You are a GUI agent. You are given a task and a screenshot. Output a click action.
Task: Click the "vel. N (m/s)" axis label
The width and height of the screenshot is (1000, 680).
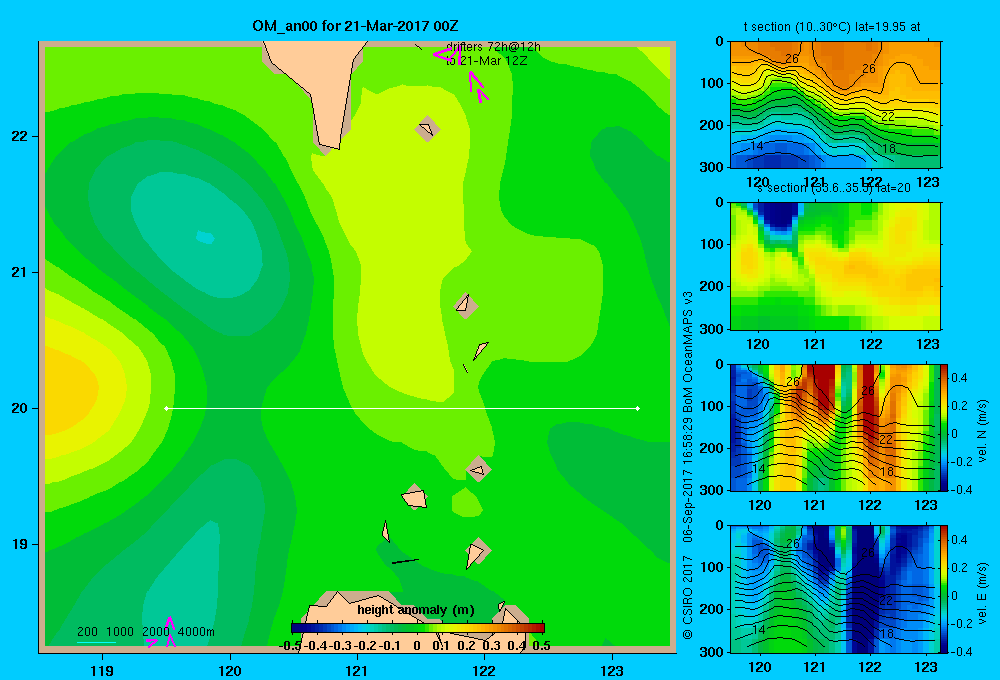(983, 431)
